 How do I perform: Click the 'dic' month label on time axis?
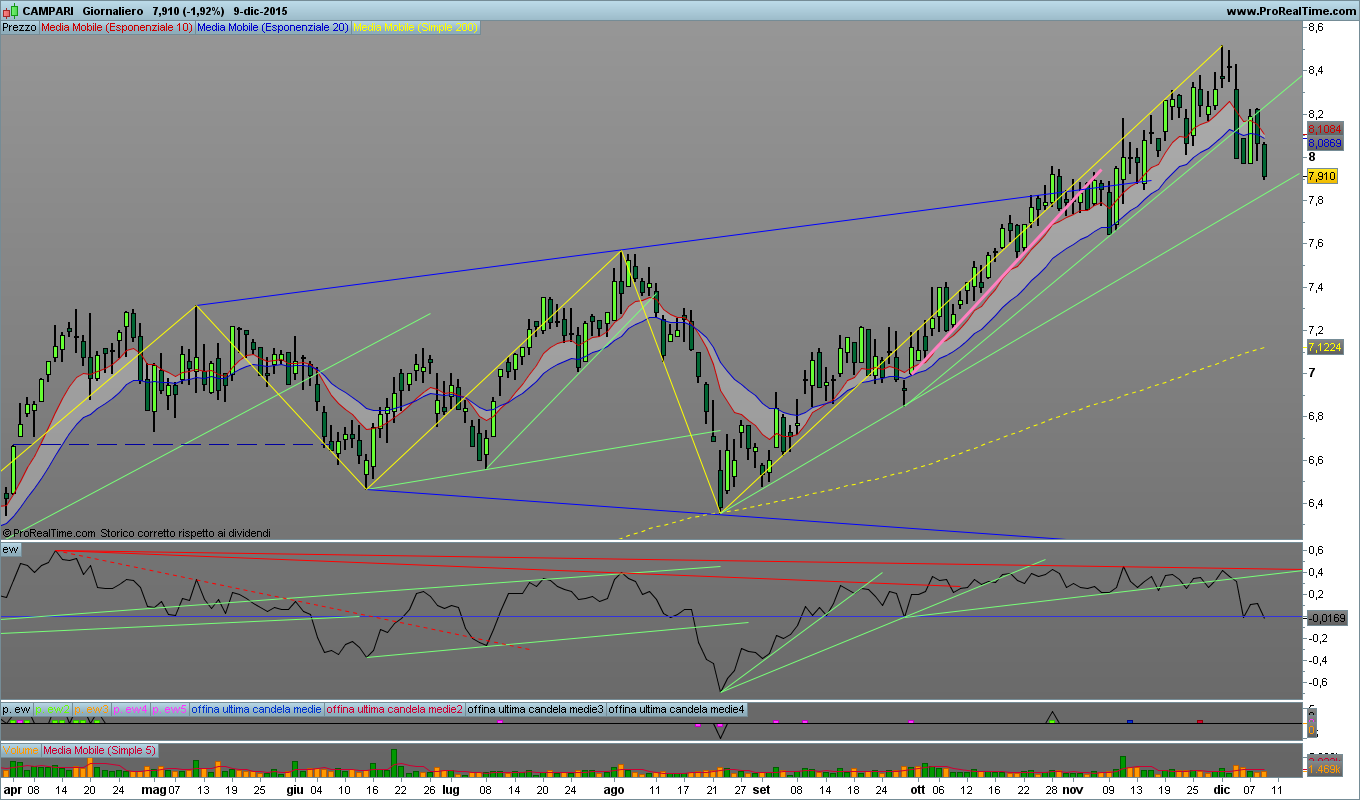[1221, 789]
